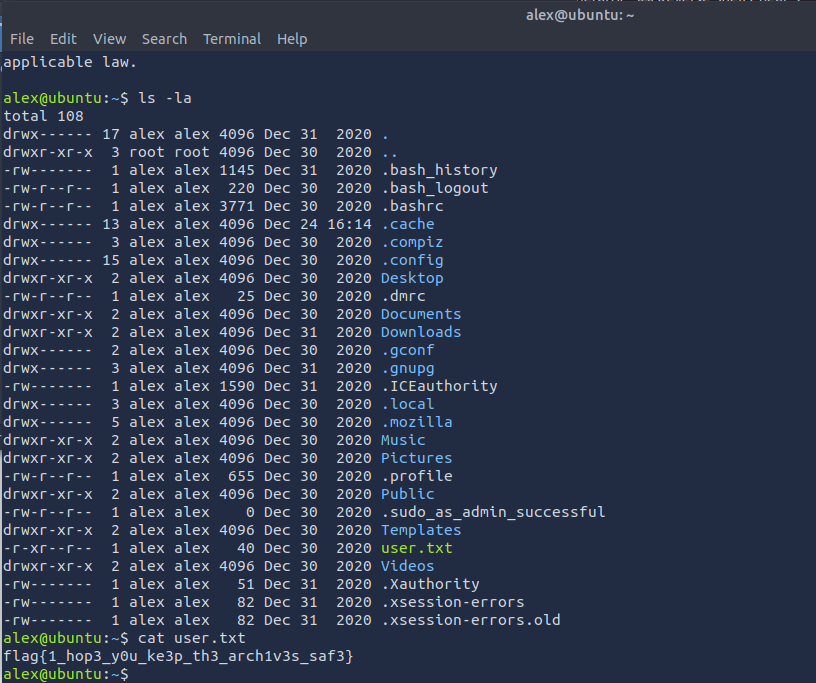
Task: Click the Downloads directory entry
Action: tap(420, 332)
